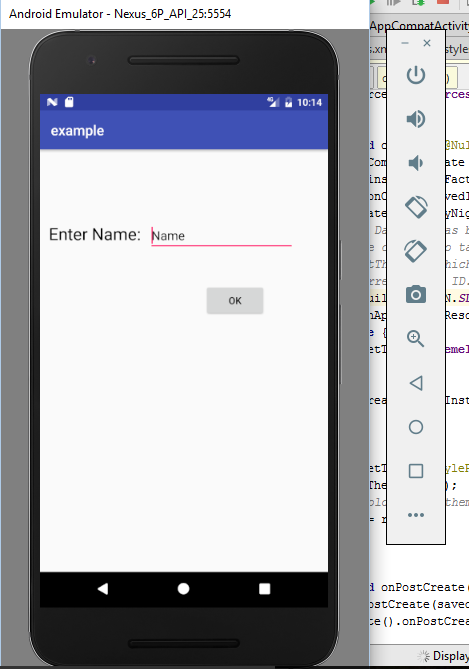Close the emulator toolbar panel
Viewport: 469px width, 669px height.
pos(427,43)
